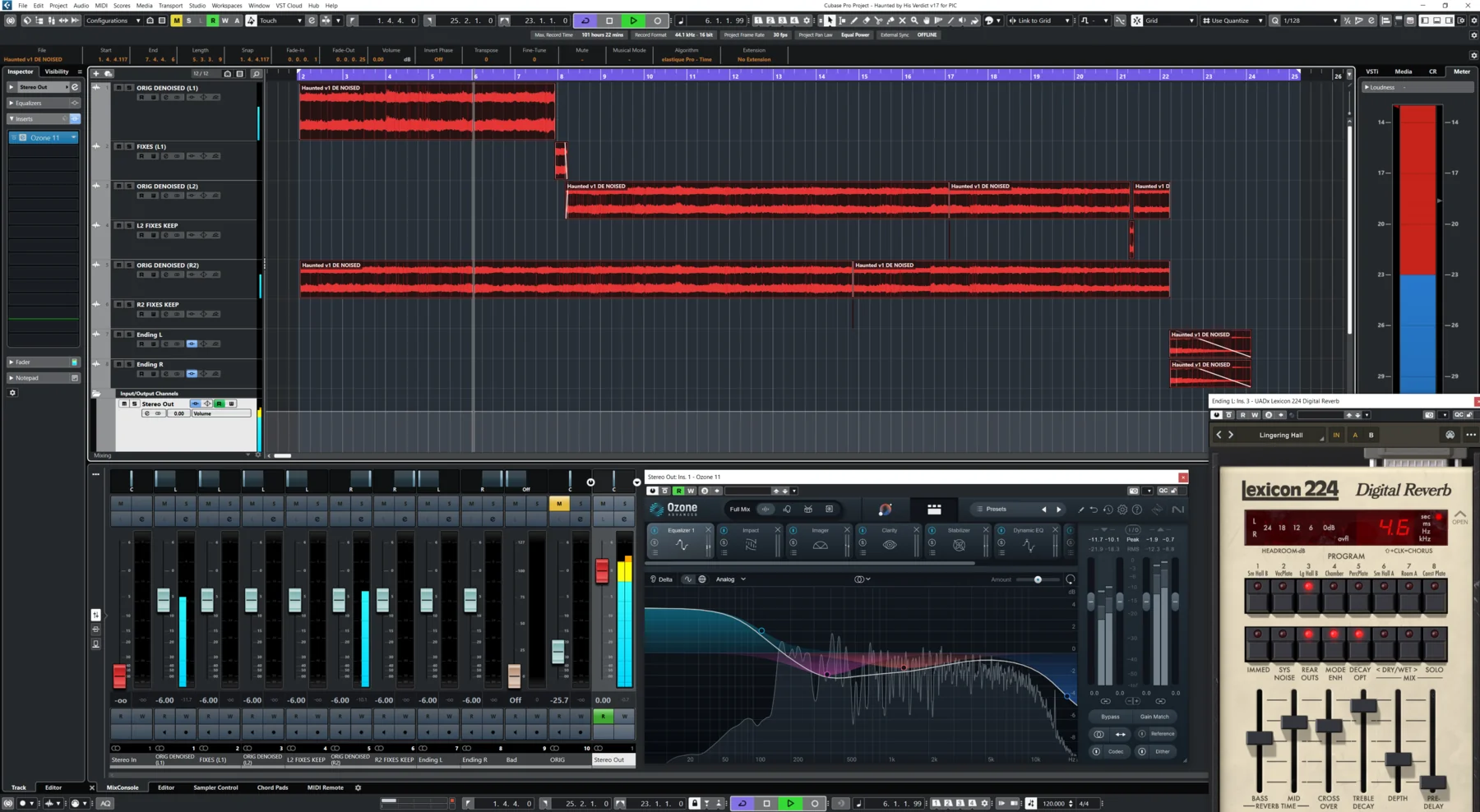1480x812 pixels.
Task: Open Ozone settings gear icon
Action: [x=1122, y=510]
